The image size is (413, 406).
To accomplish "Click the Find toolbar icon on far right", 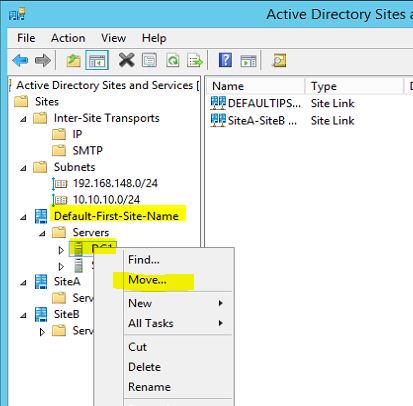I will pyautogui.click(x=279, y=61).
